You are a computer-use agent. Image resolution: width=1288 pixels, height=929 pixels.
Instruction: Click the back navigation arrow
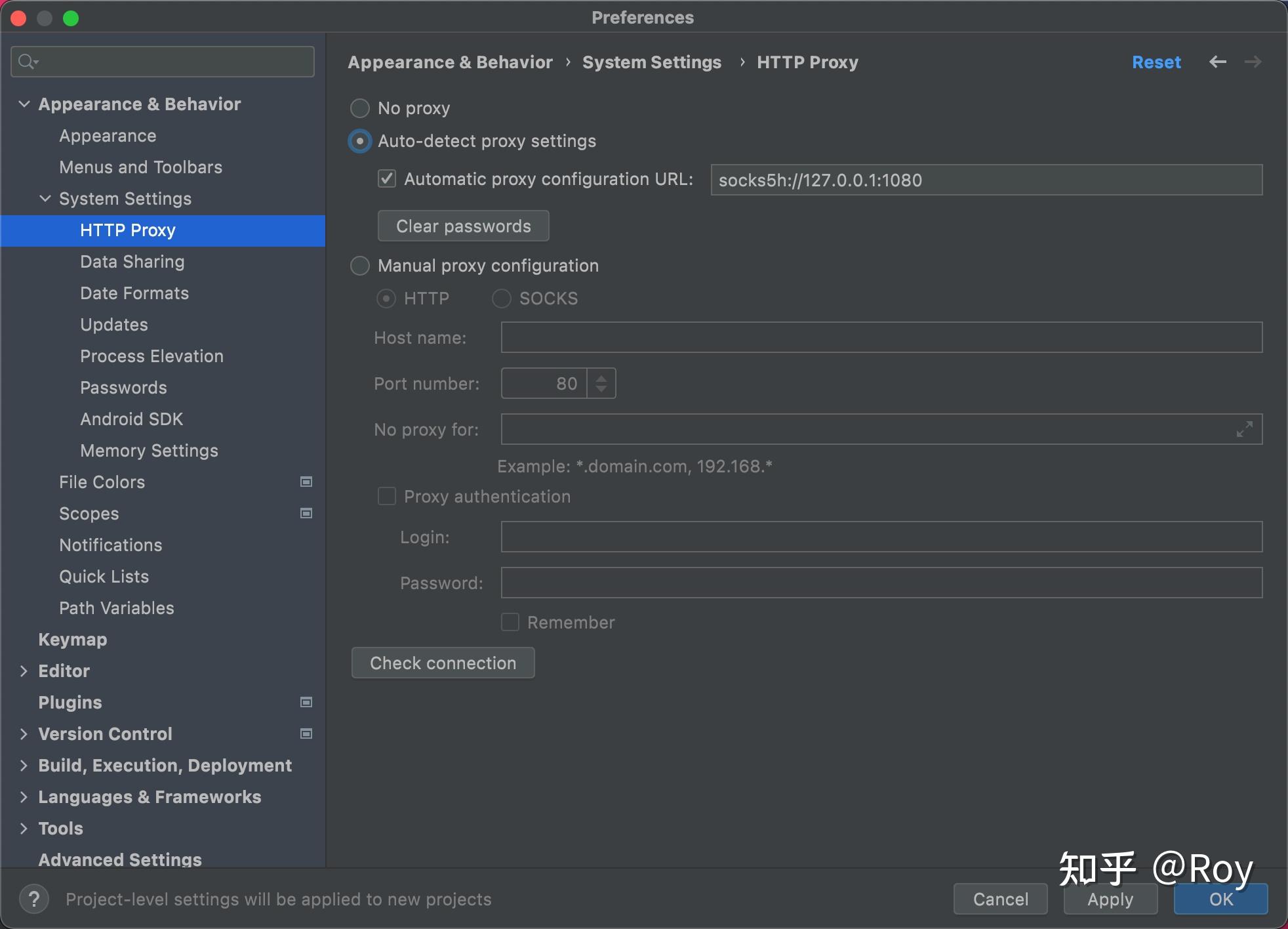1218,62
